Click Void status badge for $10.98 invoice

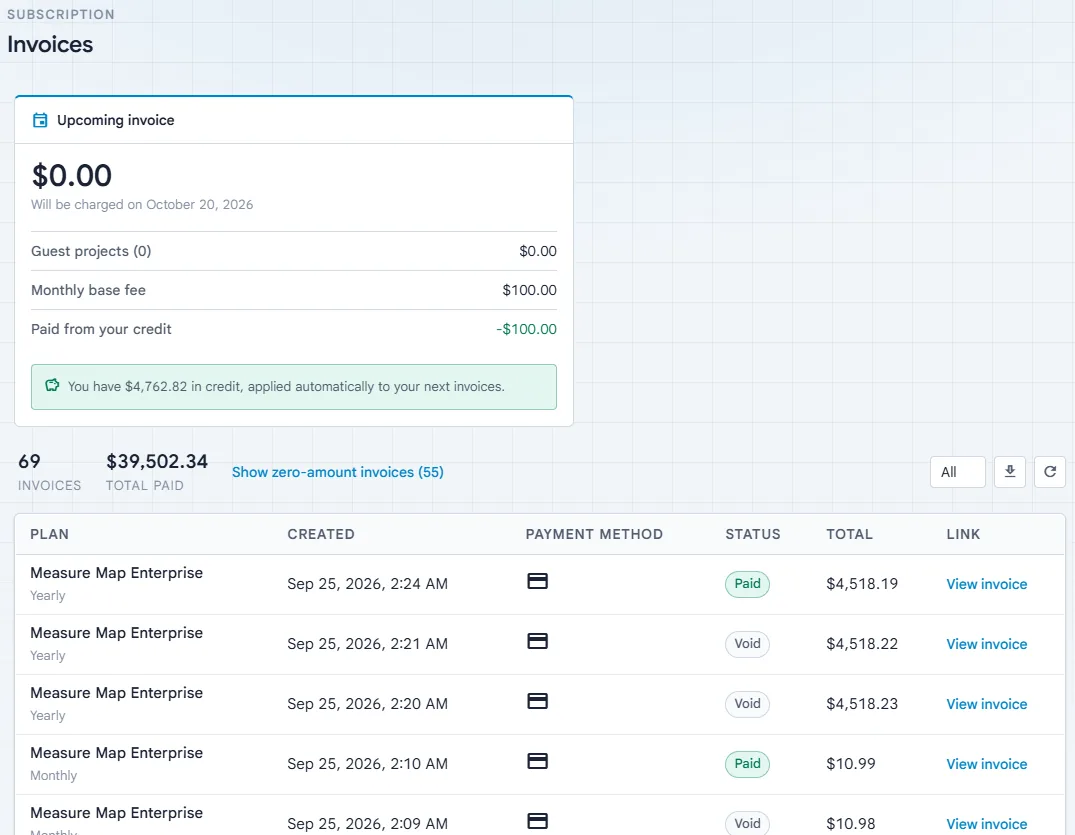click(747, 823)
